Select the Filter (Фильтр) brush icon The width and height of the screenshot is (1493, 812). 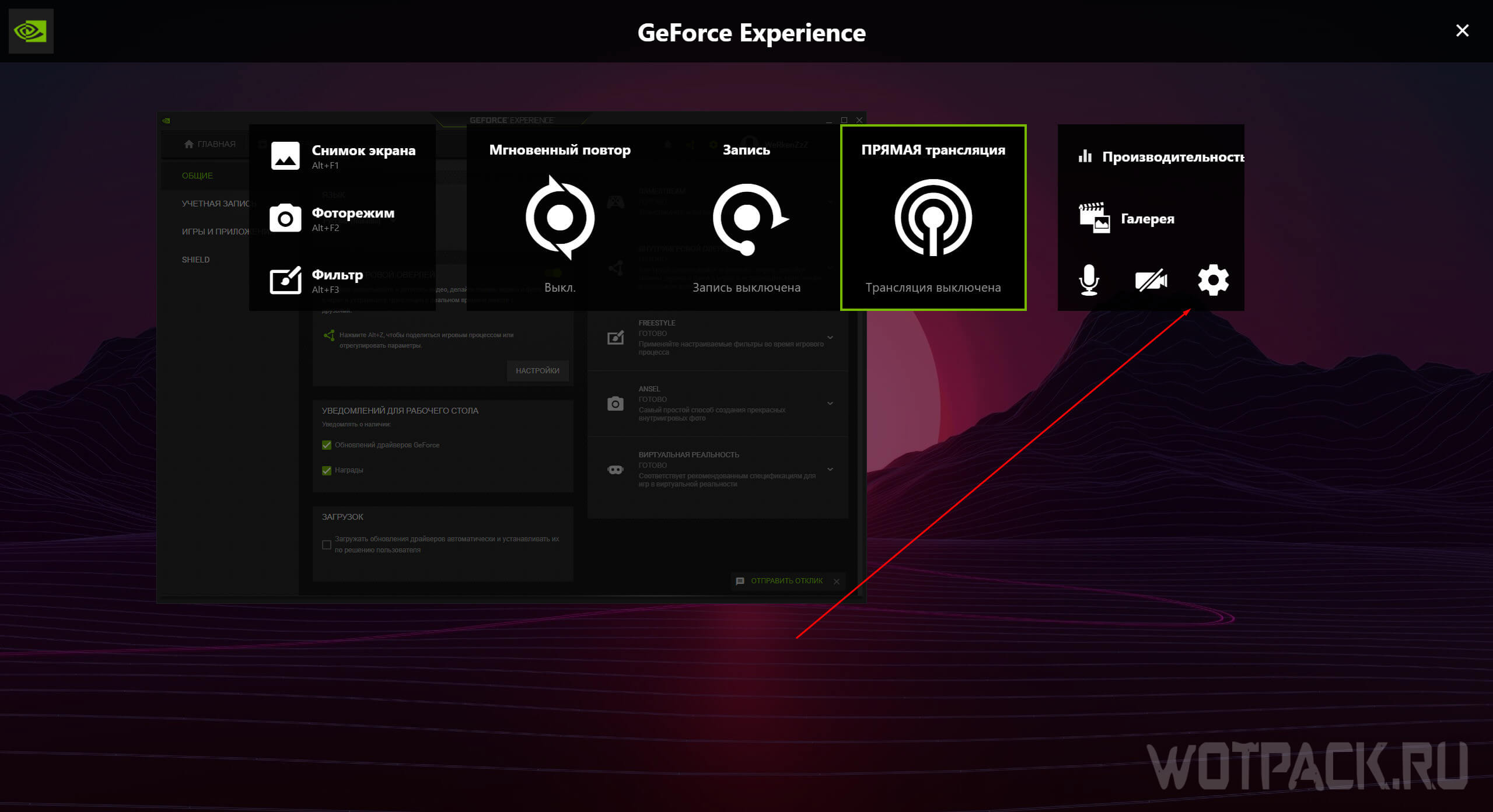pyautogui.click(x=285, y=281)
